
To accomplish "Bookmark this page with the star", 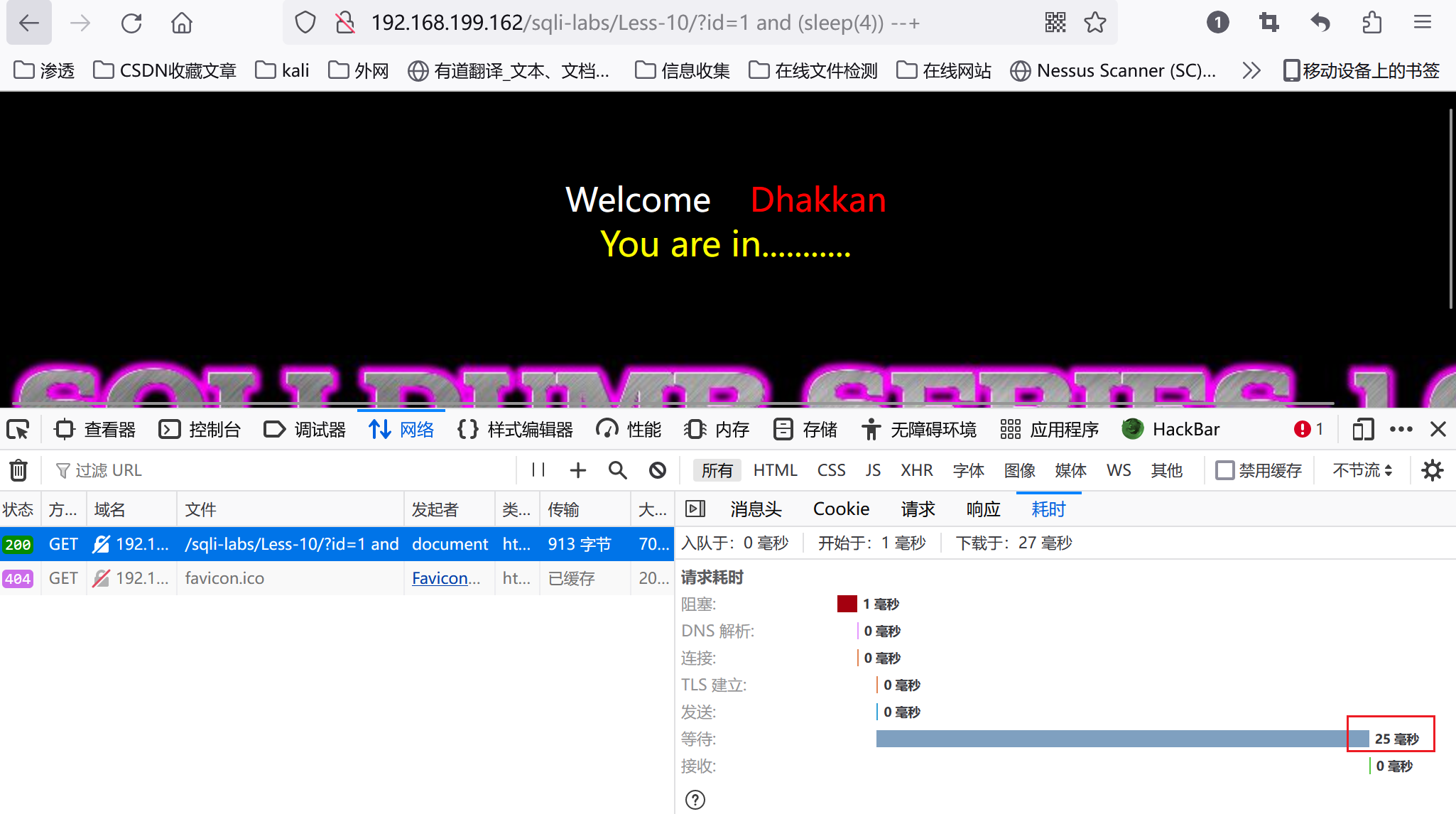I will 1095,23.
